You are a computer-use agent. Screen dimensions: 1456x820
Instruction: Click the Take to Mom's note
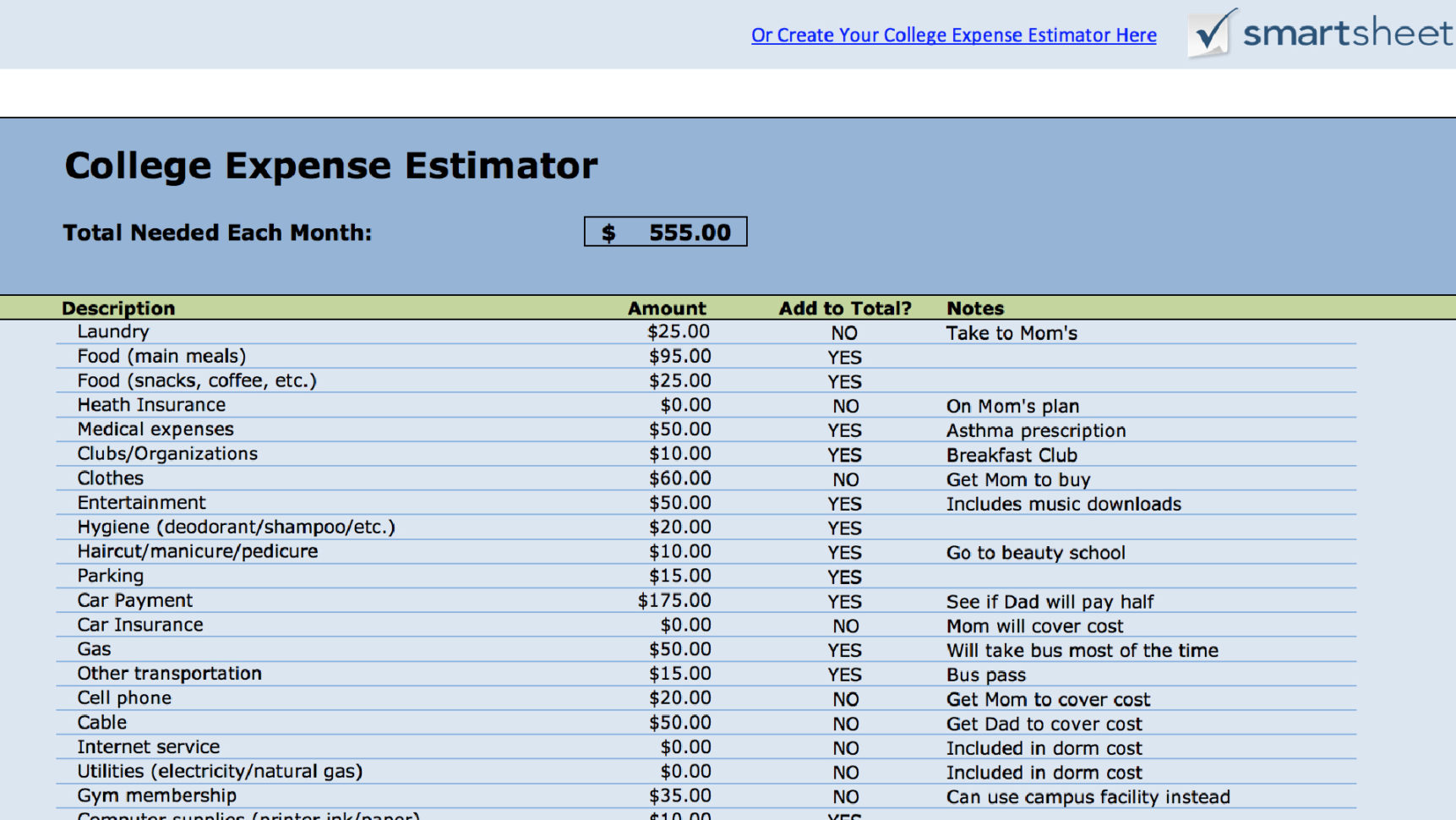[1011, 333]
